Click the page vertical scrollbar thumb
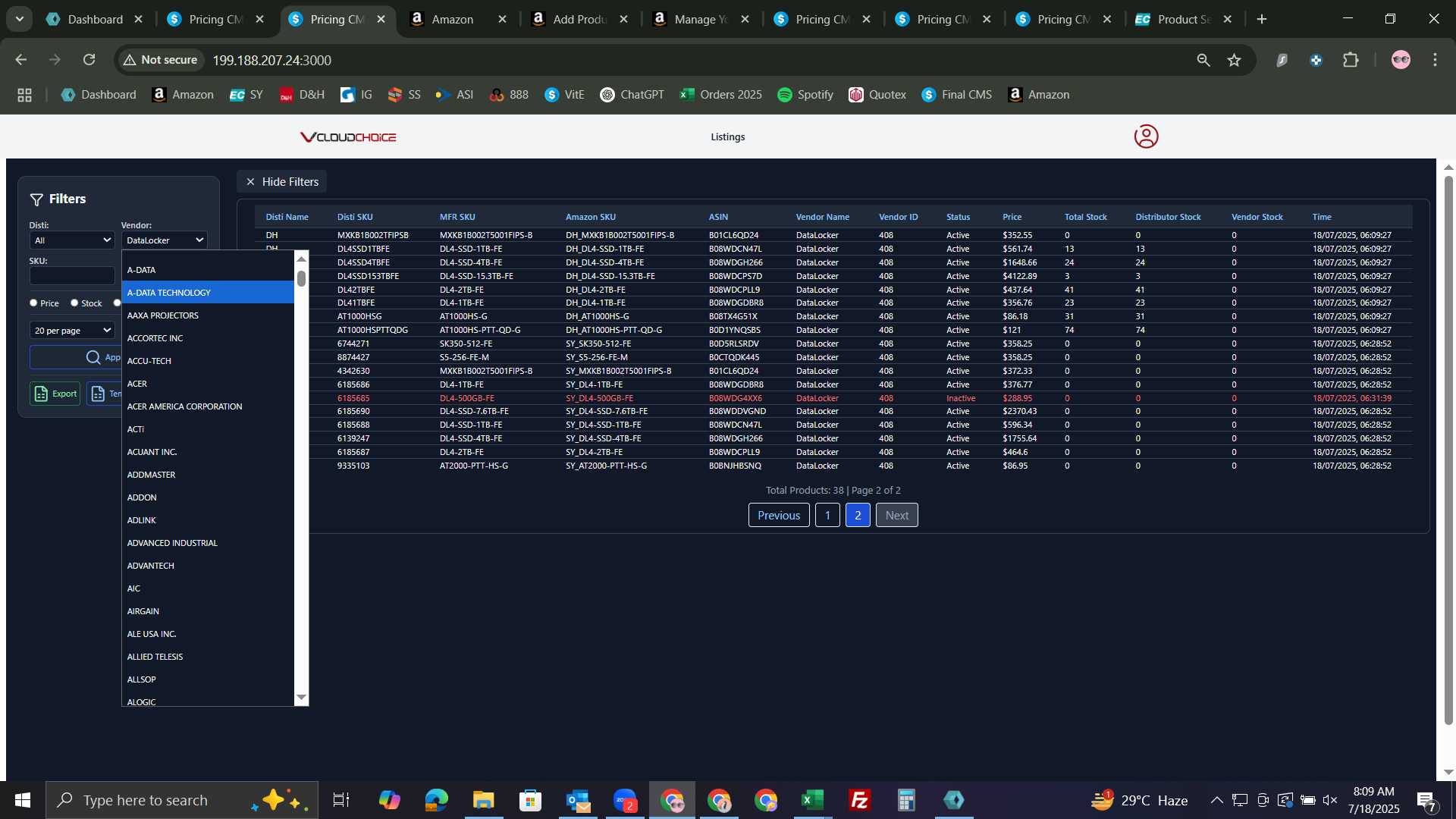Screen dimensions: 1456x819 point(1448,451)
